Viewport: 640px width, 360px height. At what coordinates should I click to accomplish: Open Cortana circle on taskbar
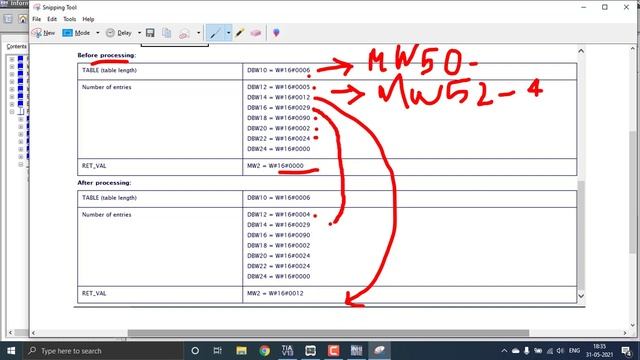[195, 351]
